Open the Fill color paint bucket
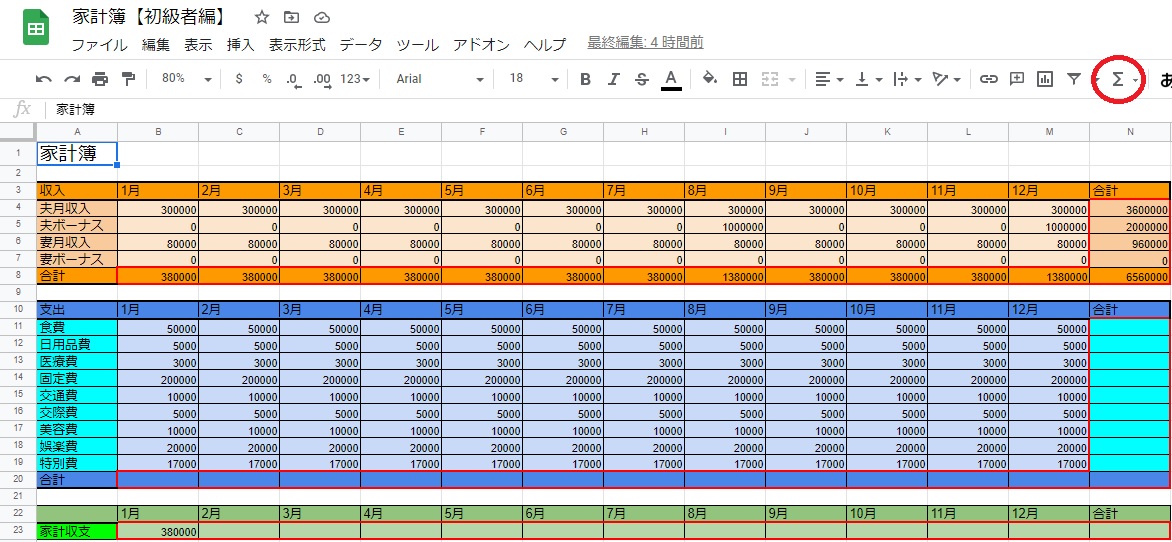The width and height of the screenshot is (1172, 542). click(x=710, y=79)
